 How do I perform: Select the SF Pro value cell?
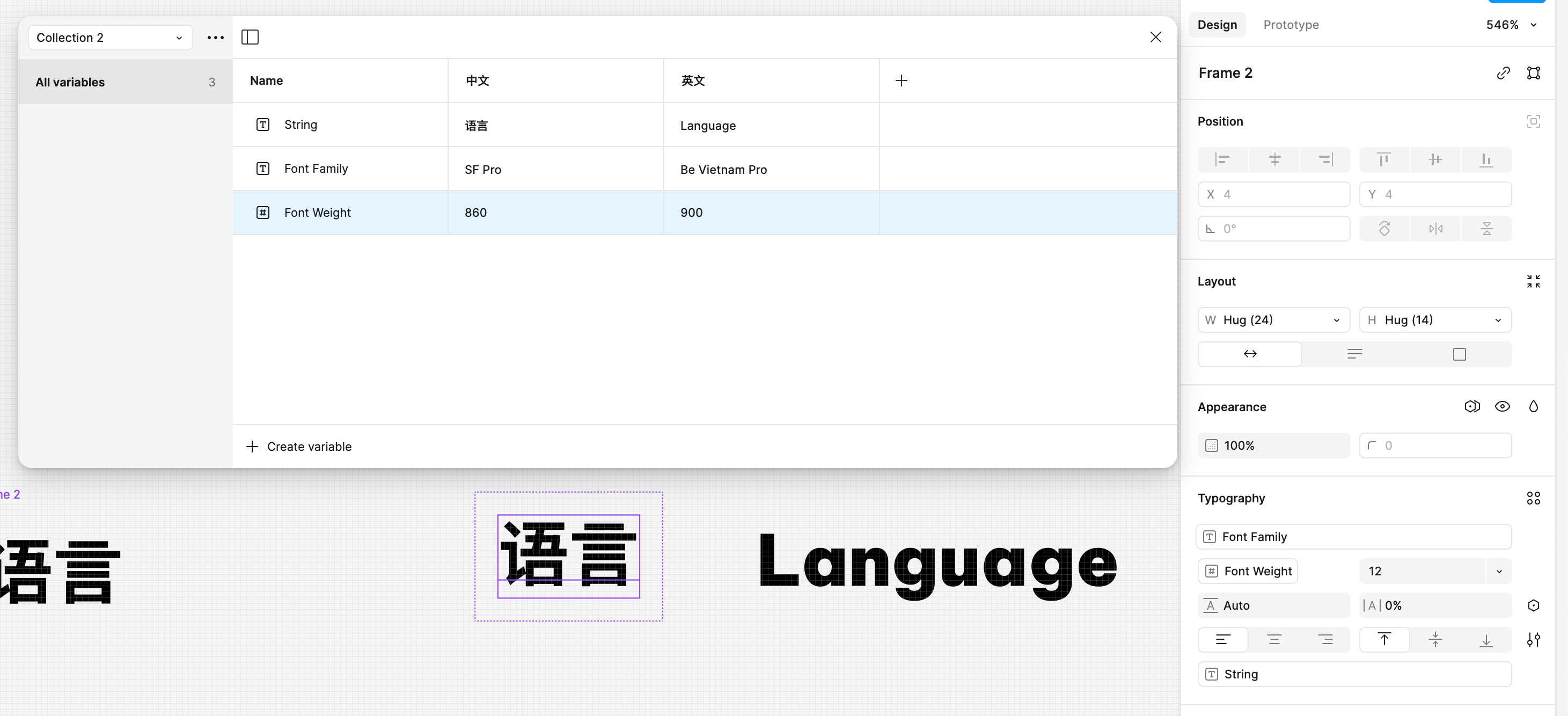point(556,169)
